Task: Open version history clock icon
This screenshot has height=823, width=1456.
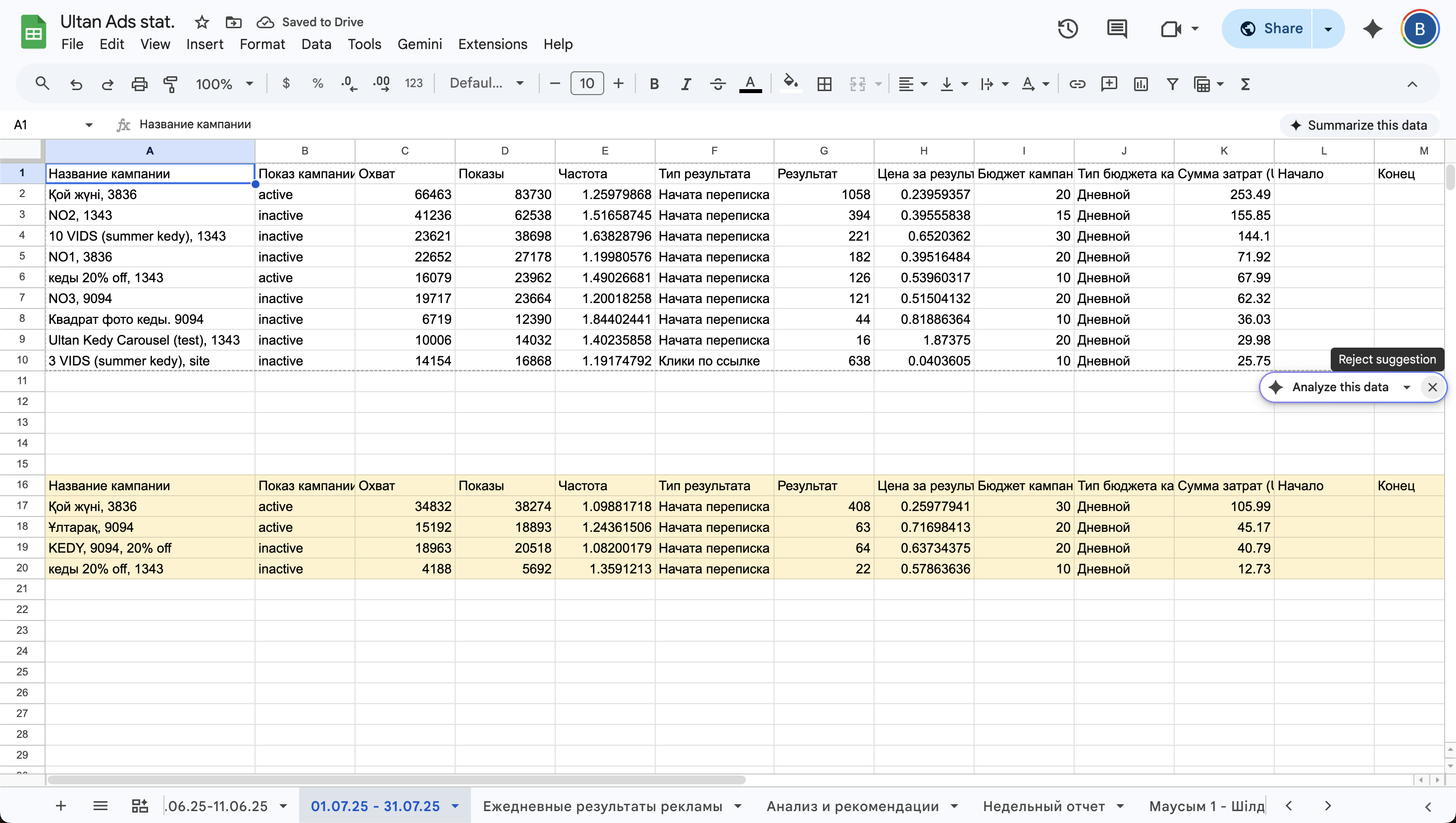Action: [1068, 28]
